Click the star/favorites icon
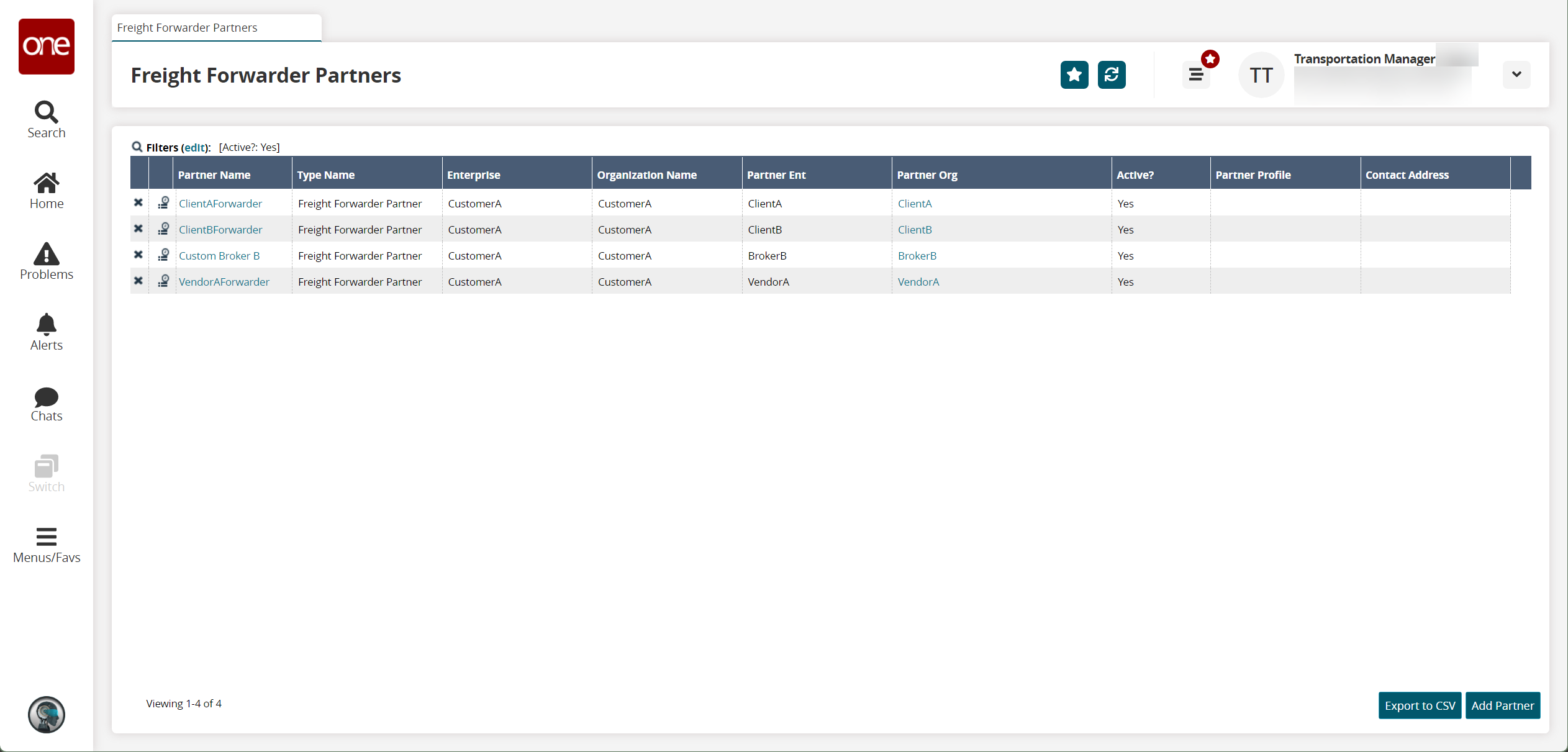This screenshot has width=1568, height=752. coord(1074,74)
